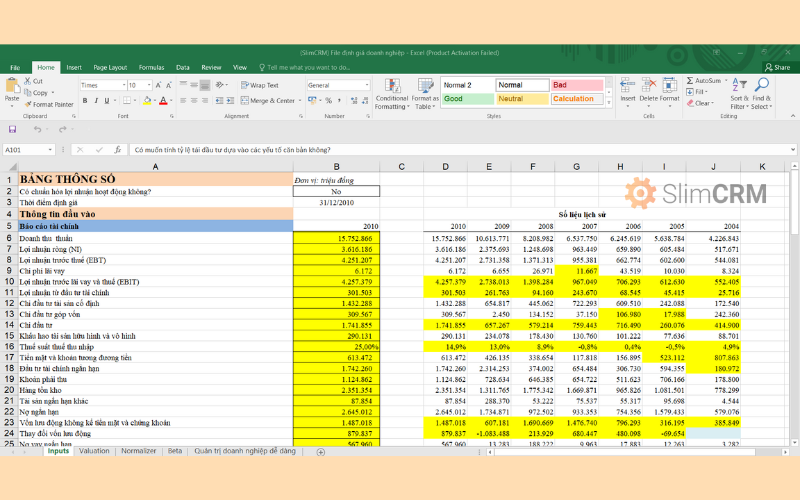Click the Clear eraser icon
The image size is (800, 500).
[690, 103]
